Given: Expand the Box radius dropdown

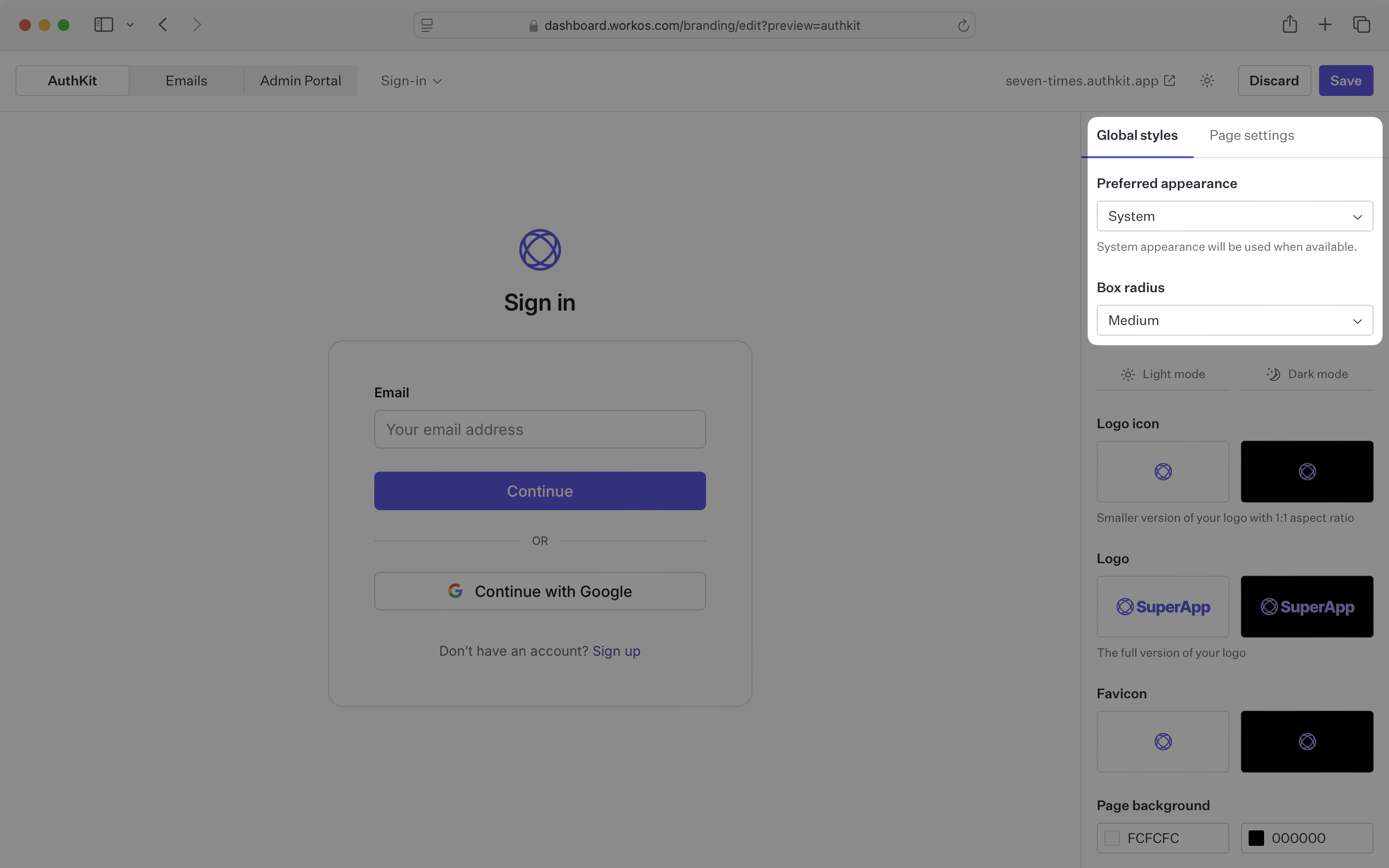Looking at the screenshot, I should click(x=1234, y=320).
